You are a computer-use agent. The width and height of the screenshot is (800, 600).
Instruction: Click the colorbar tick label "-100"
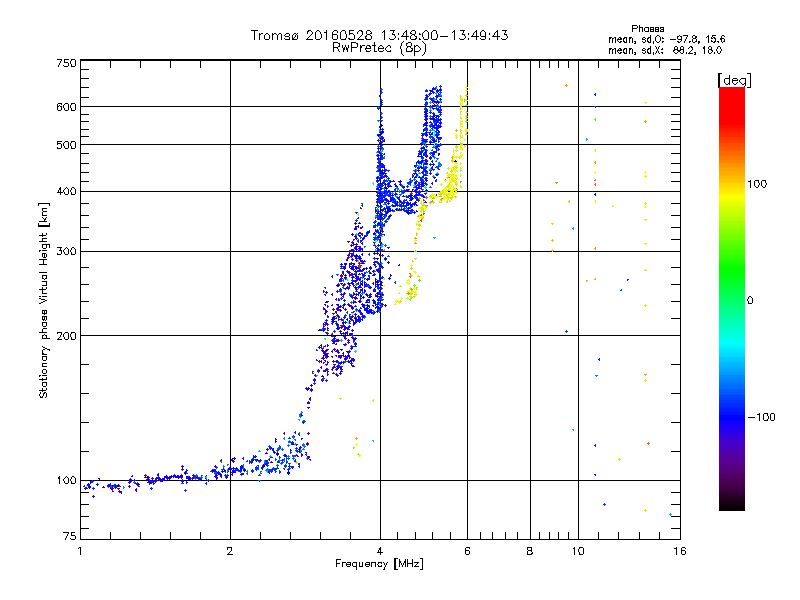click(x=762, y=417)
